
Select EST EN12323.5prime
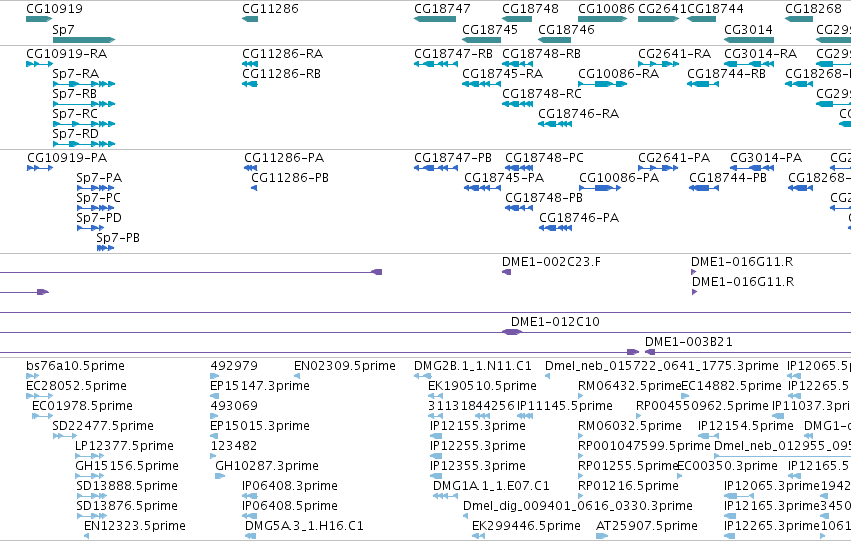(x=135, y=526)
